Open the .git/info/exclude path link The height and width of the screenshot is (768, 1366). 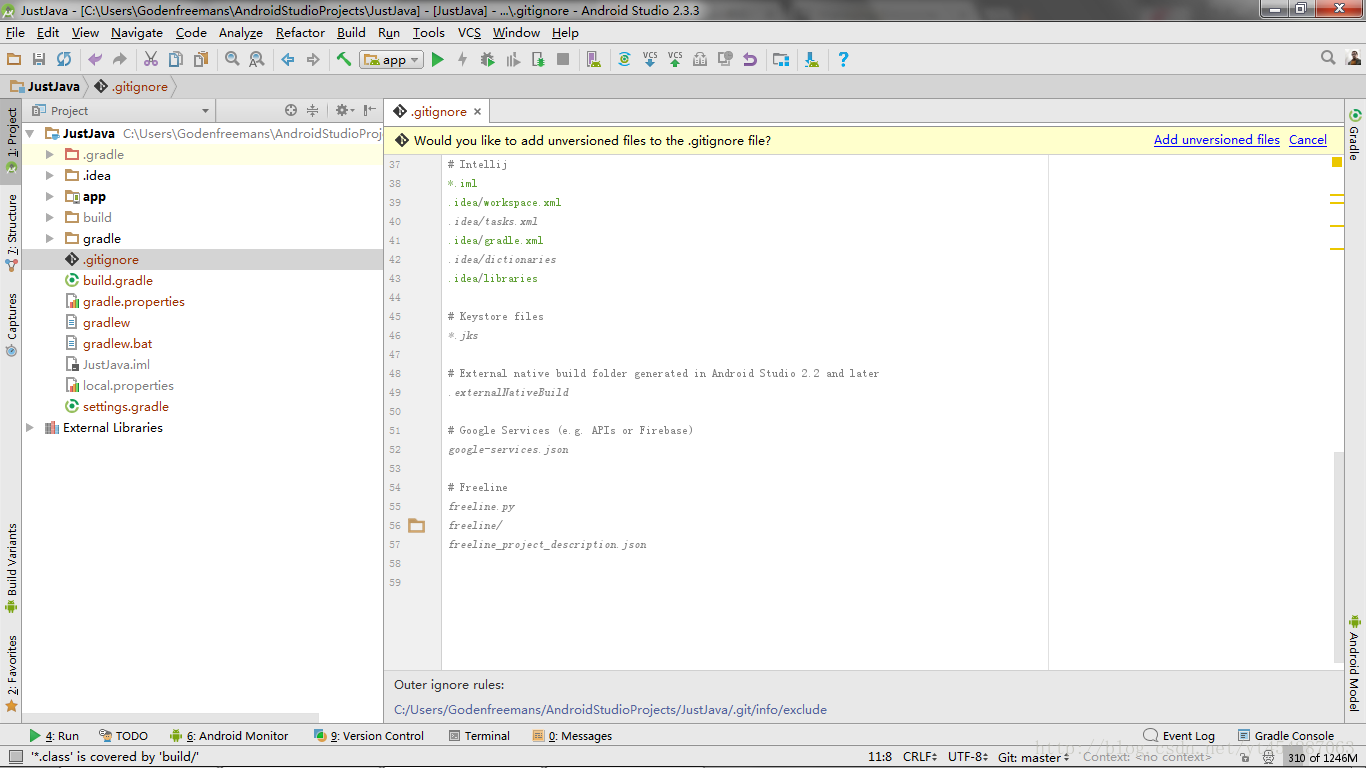[x=611, y=710]
